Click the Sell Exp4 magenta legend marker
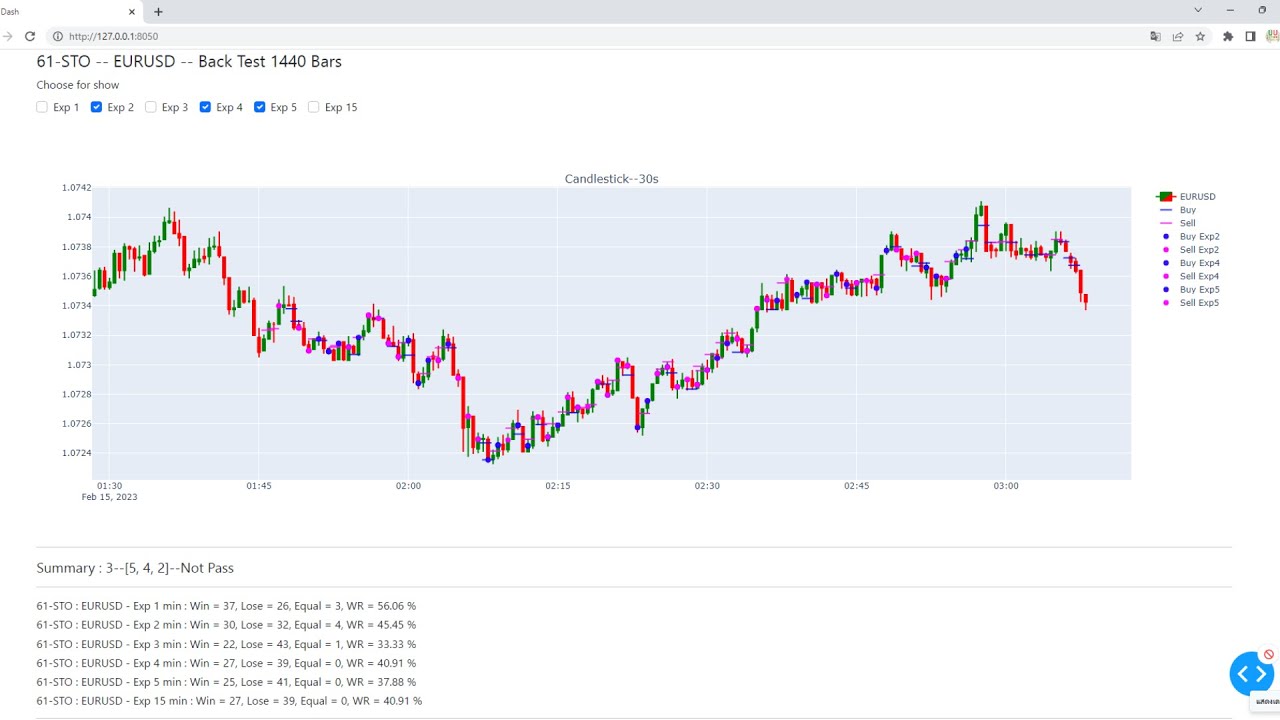This screenshot has width=1280, height=720. coord(1166,276)
